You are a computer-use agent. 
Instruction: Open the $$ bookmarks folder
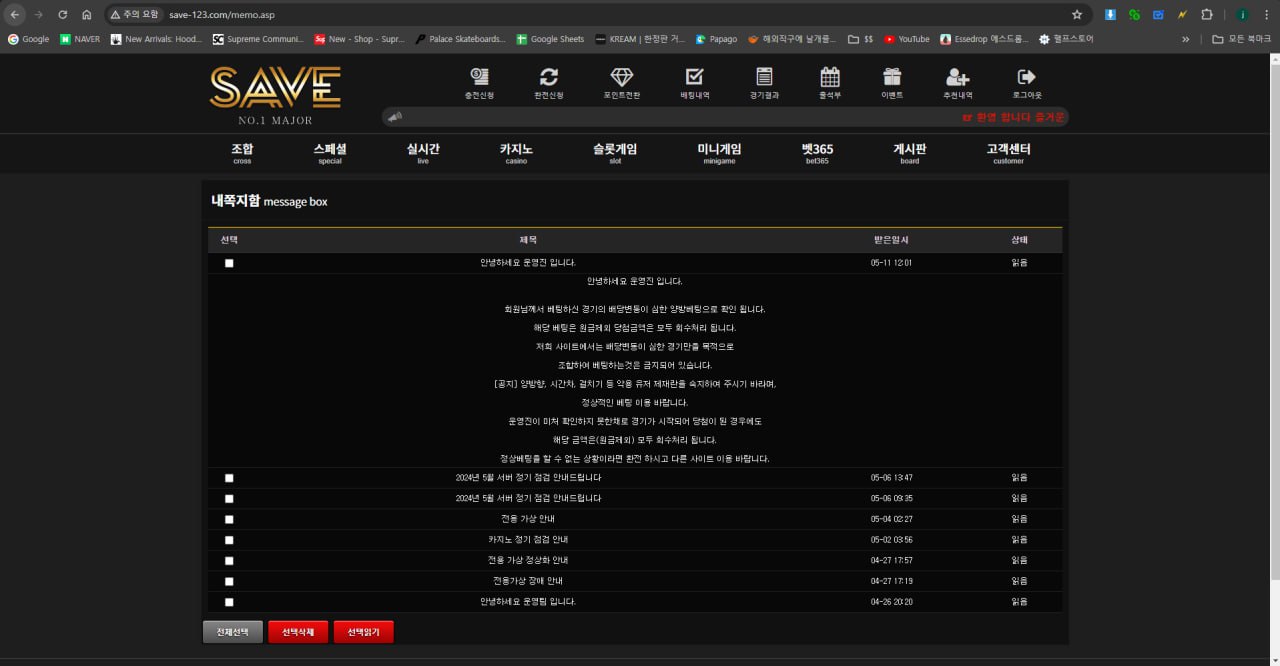coord(860,39)
